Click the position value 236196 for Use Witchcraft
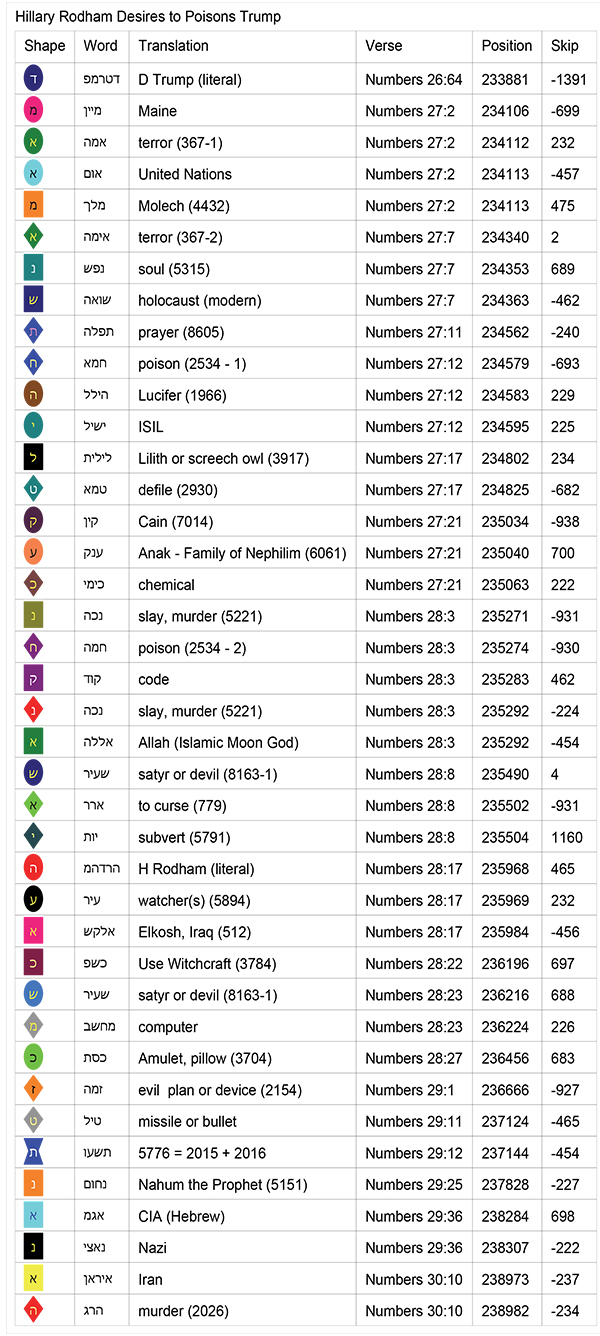The height and width of the screenshot is (1336, 600). [507, 964]
